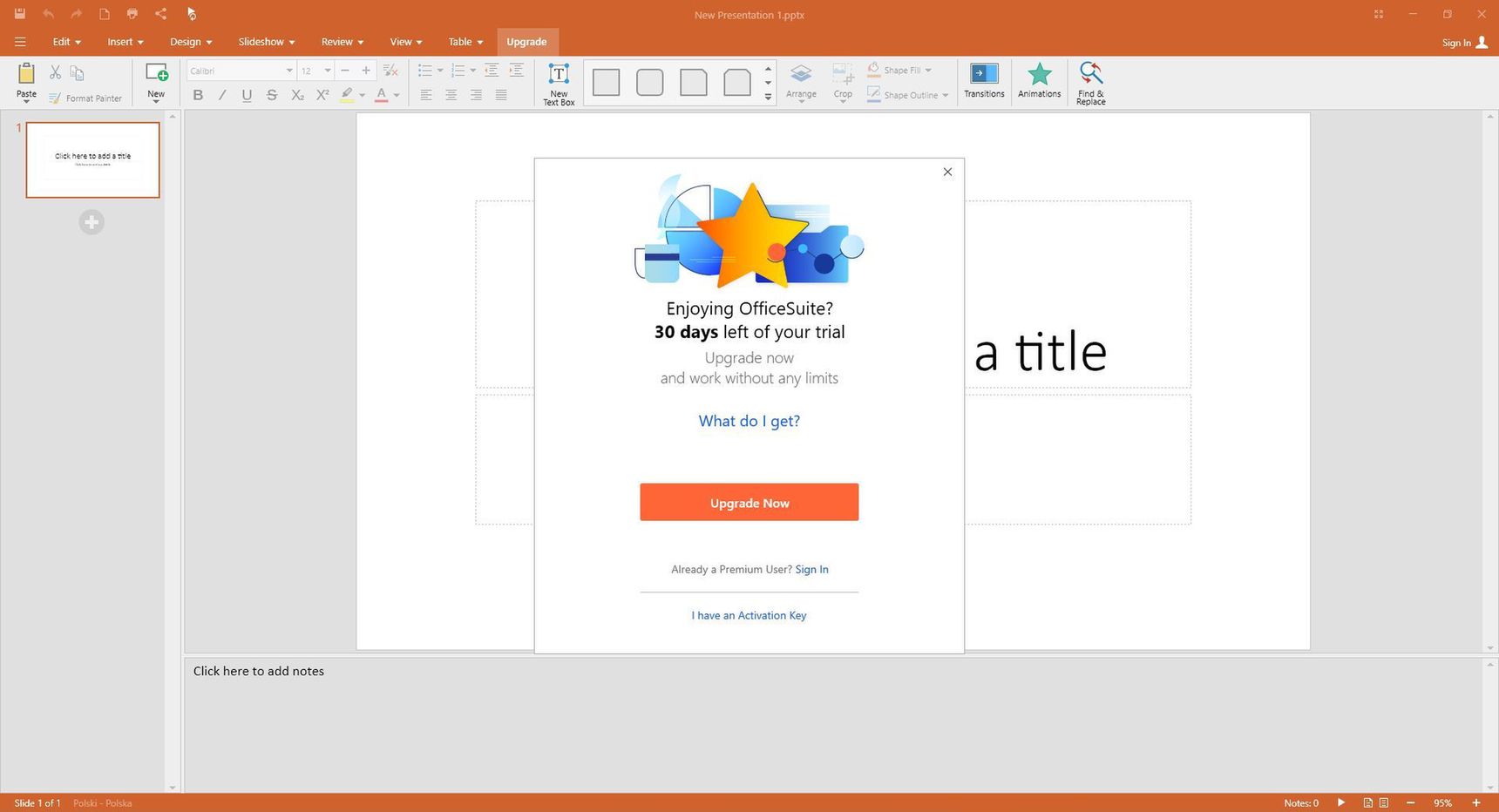Click the Clear formatting icon
Screen dimensions: 1499x812
[x=391, y=71]
